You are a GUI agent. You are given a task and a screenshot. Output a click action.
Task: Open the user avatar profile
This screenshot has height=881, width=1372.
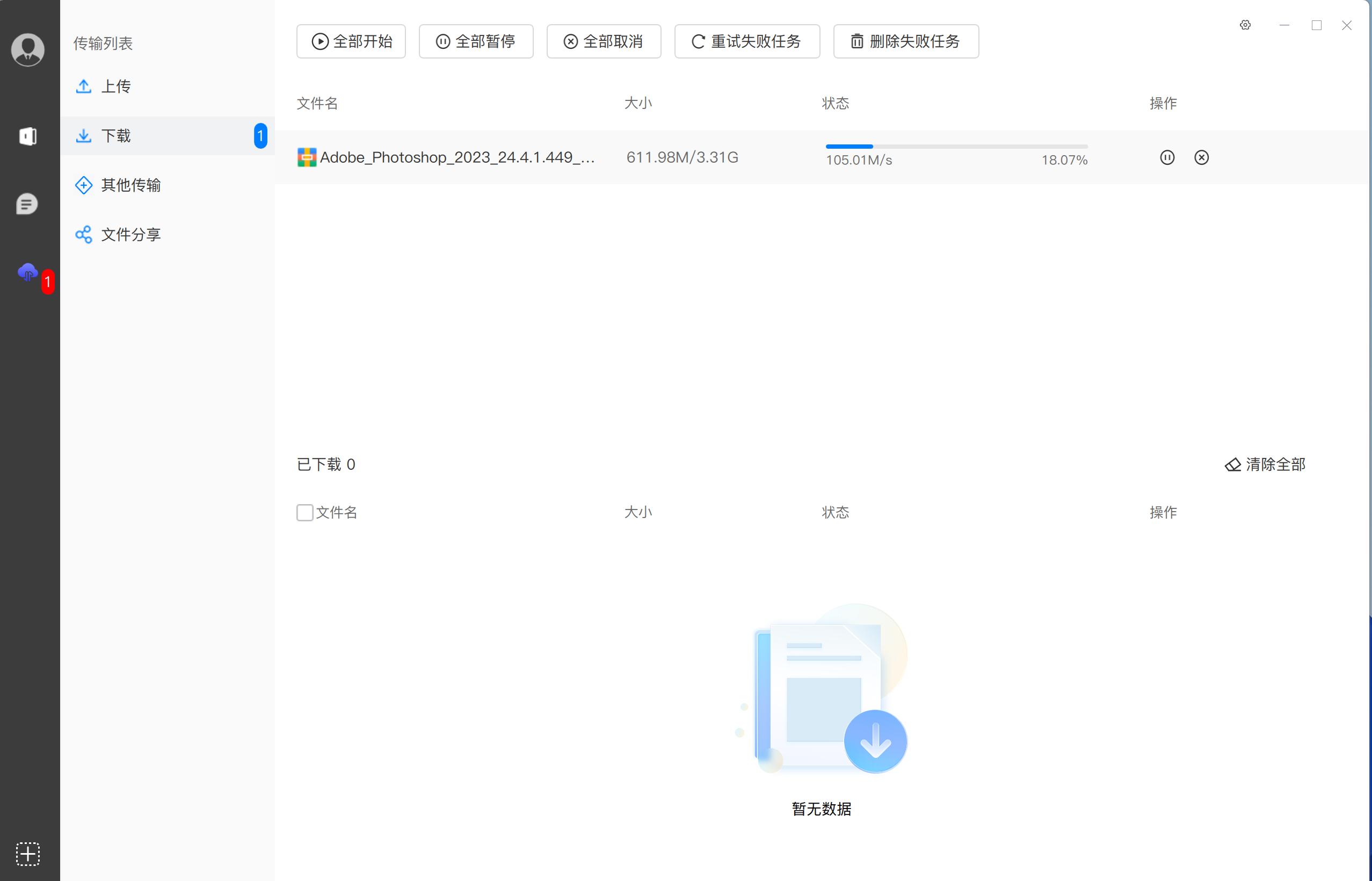coord(27,50)
